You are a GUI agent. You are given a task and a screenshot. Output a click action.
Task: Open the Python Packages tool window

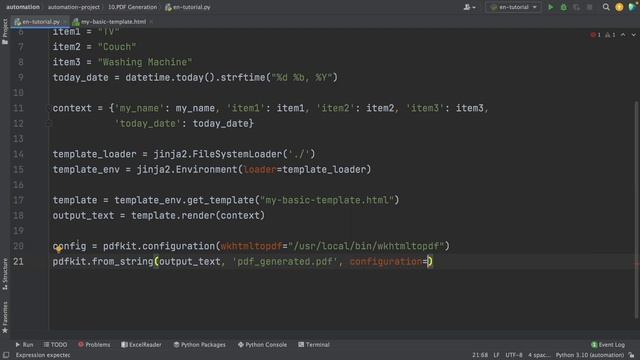(x=199, y=344)
